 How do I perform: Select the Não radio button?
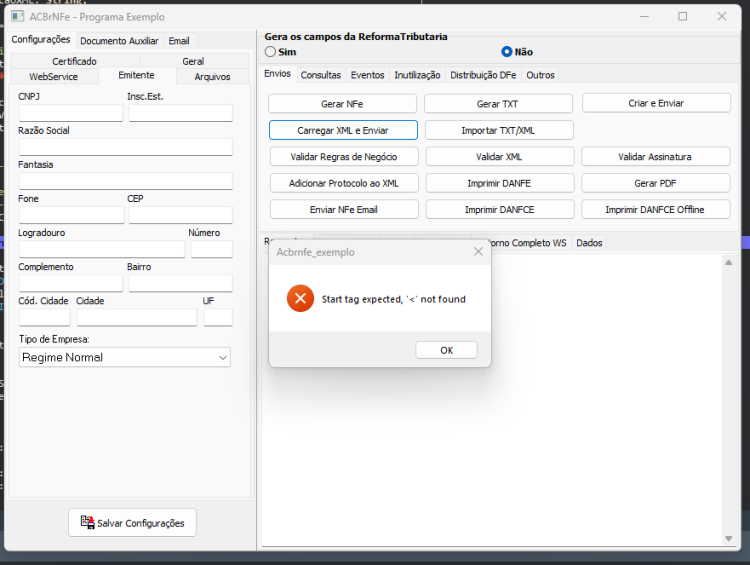pyautogui.click(x=507, y=52)
